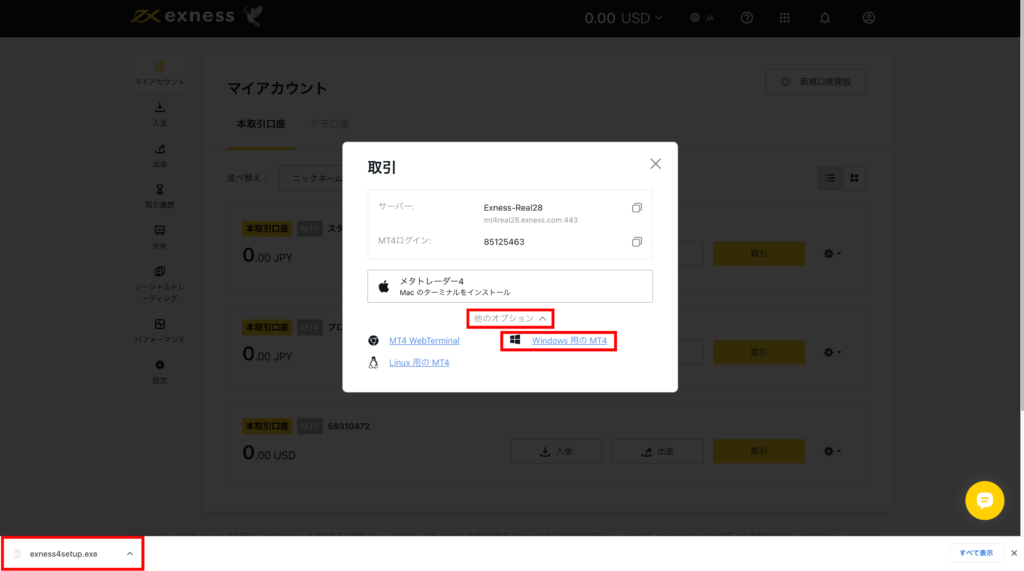Open the MT4 WebTerminal link

[x=424, y=340]
